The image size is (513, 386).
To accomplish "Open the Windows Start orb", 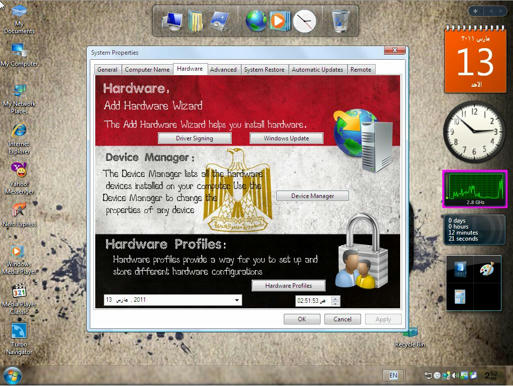I will coord(12,376).
